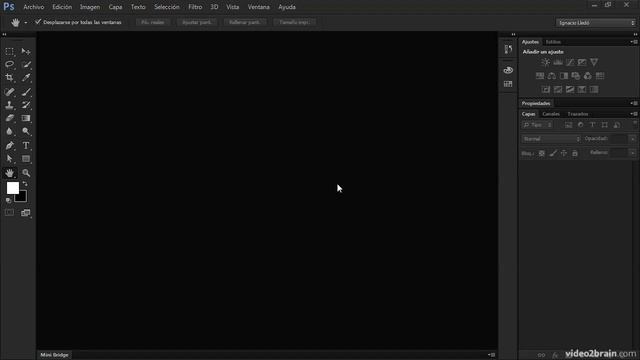
Task: Change the screen mode
Action: point(26,213)
